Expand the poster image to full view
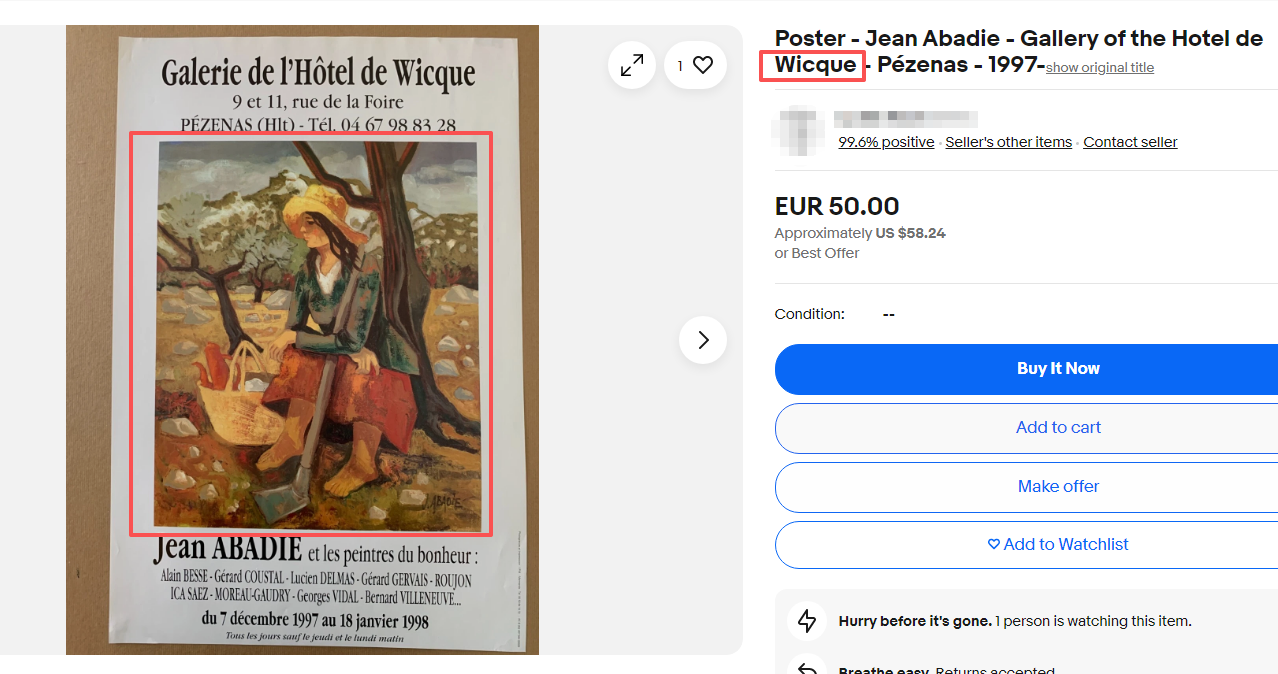The width and height of the screenshot is (1278, 674). (x=632, y=65)
